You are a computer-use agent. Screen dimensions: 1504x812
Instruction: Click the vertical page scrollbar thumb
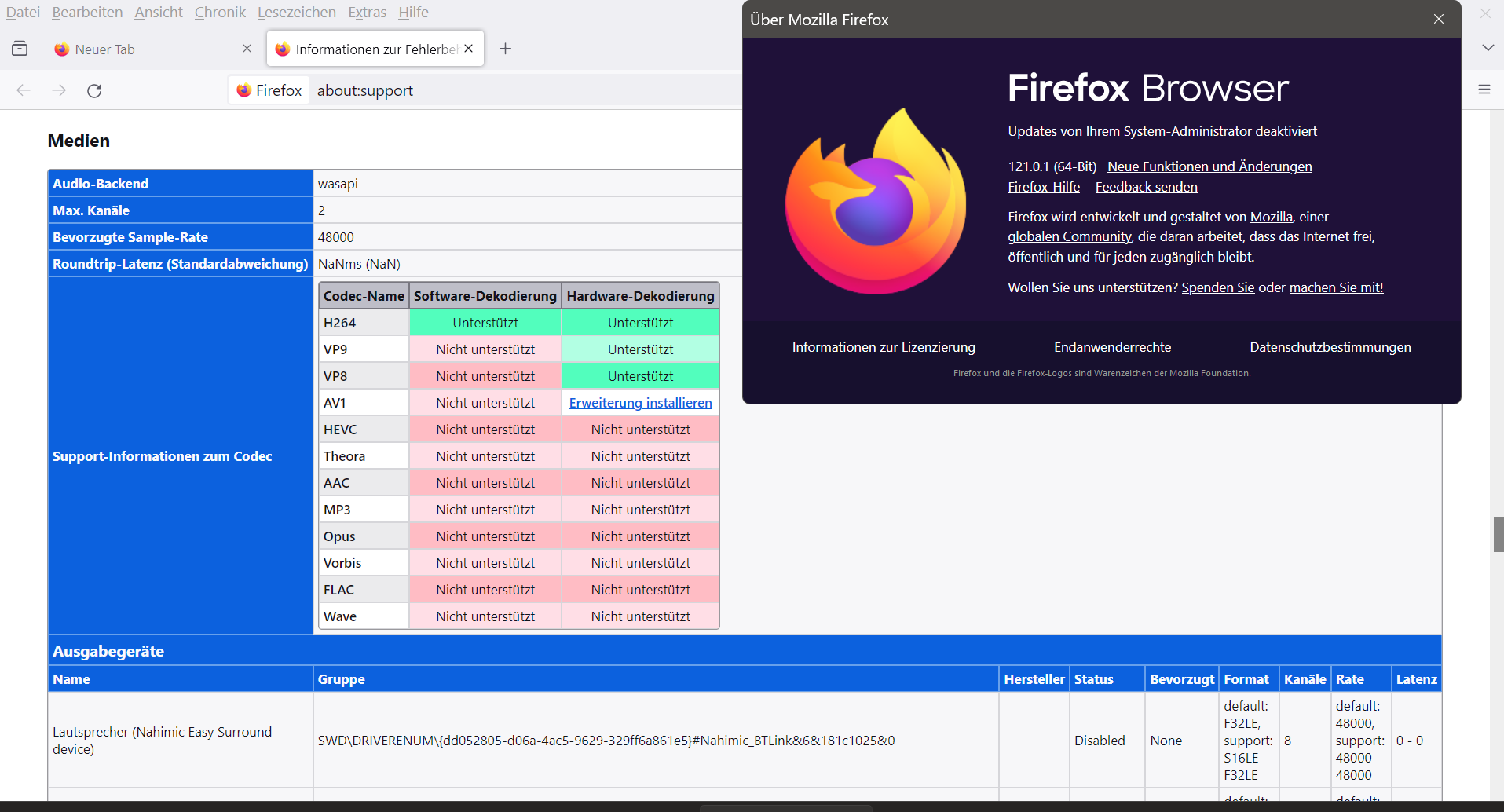(1498, 535)
